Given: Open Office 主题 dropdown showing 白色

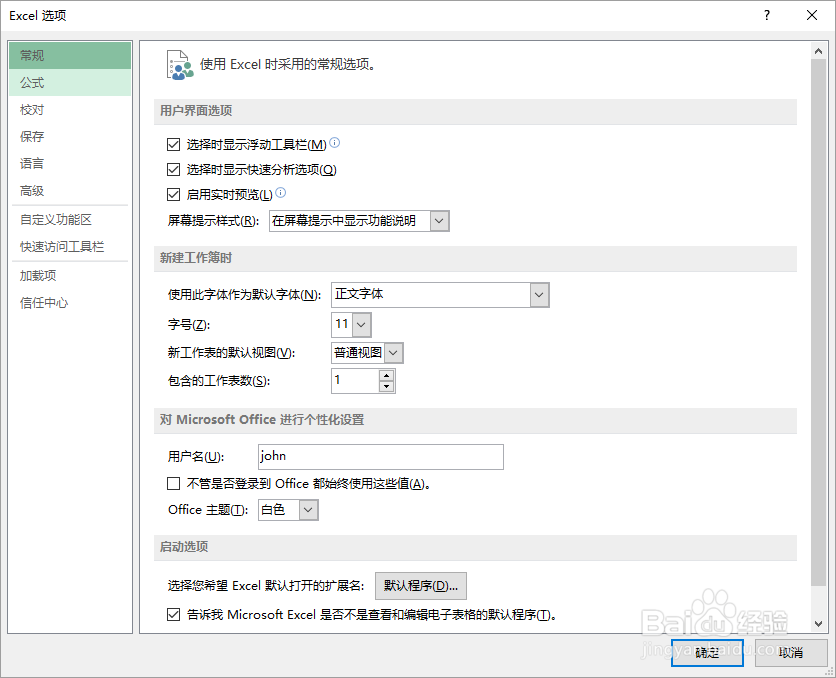Looking at the screenshot, I should (x=309, y=509).
